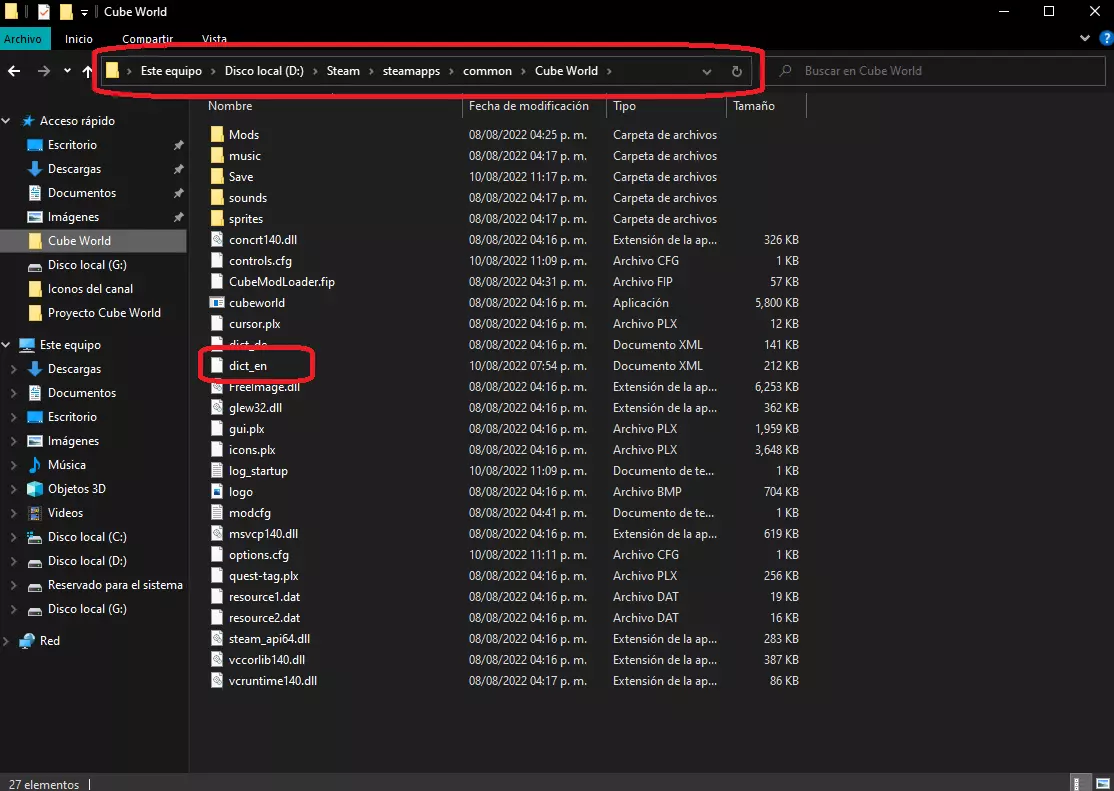Expand the Música tree node

(x=13, y=465)
